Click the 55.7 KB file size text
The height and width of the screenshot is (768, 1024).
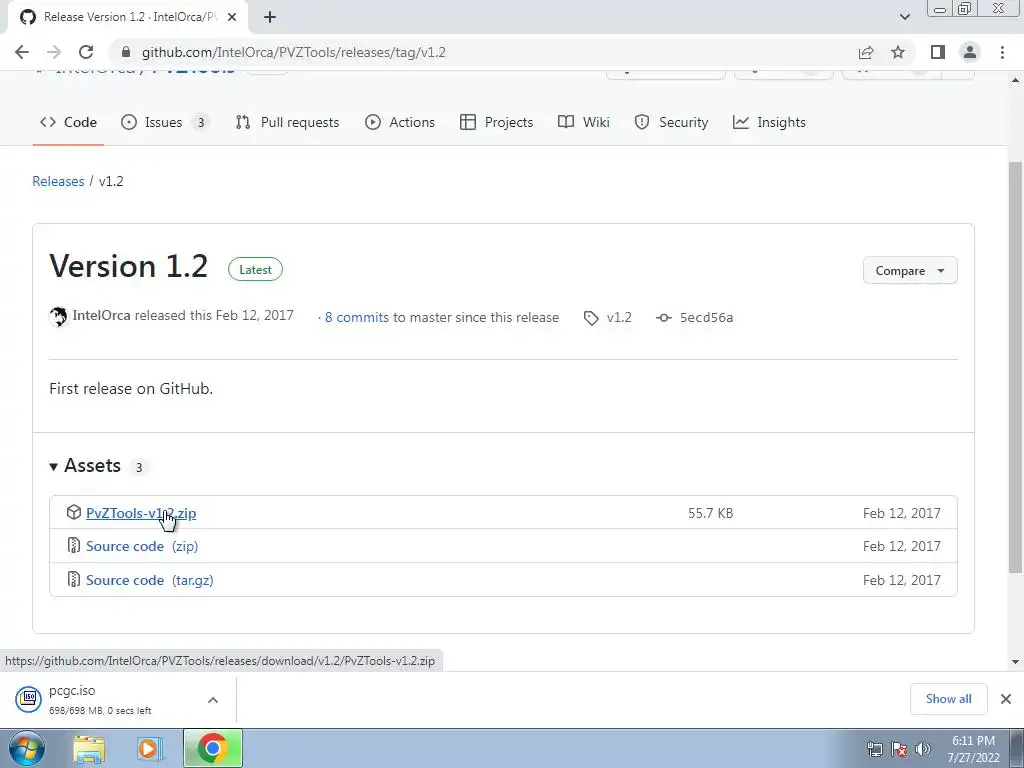pyautogui.click(x=711, y=513)
